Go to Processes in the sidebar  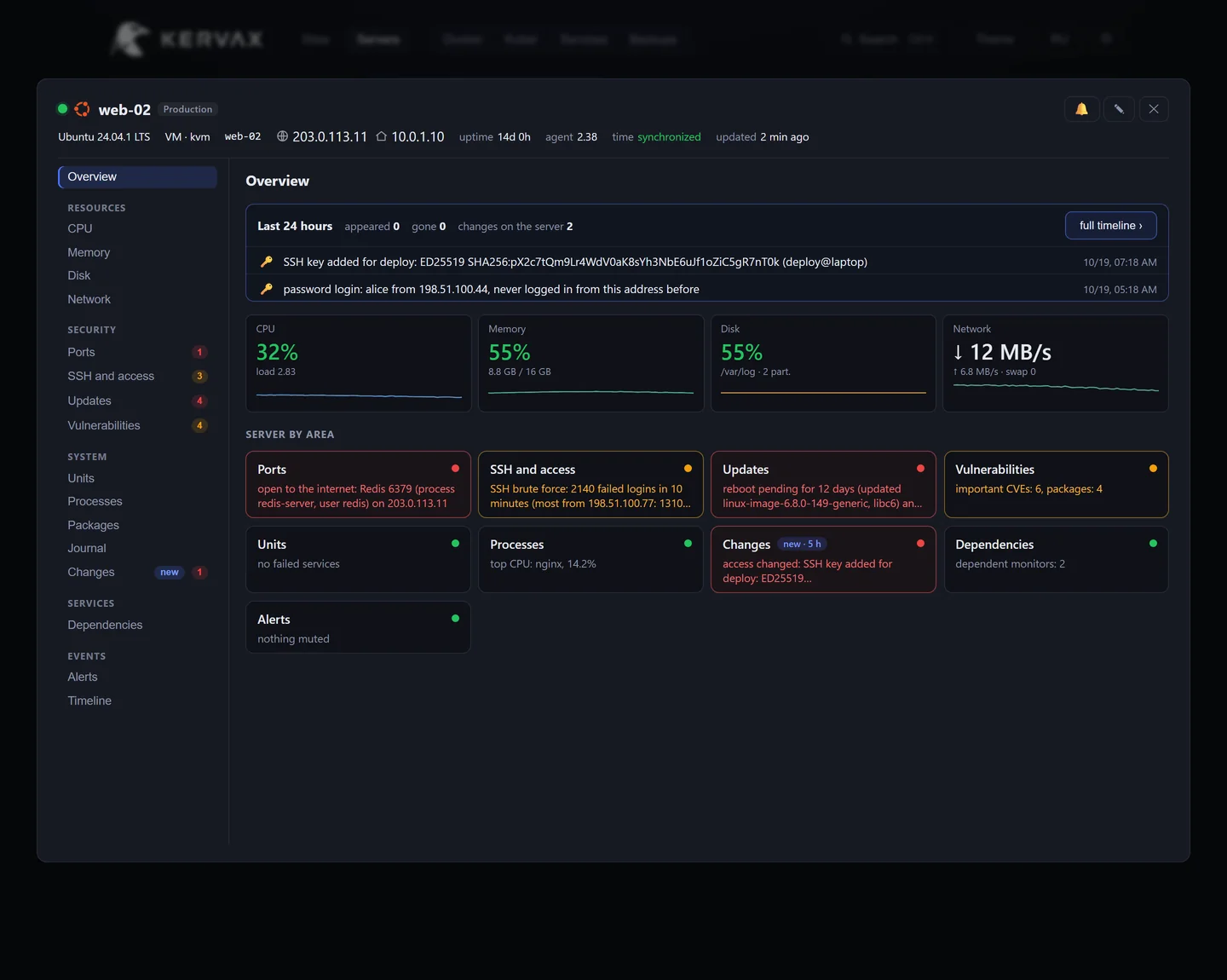click(137, 501)
